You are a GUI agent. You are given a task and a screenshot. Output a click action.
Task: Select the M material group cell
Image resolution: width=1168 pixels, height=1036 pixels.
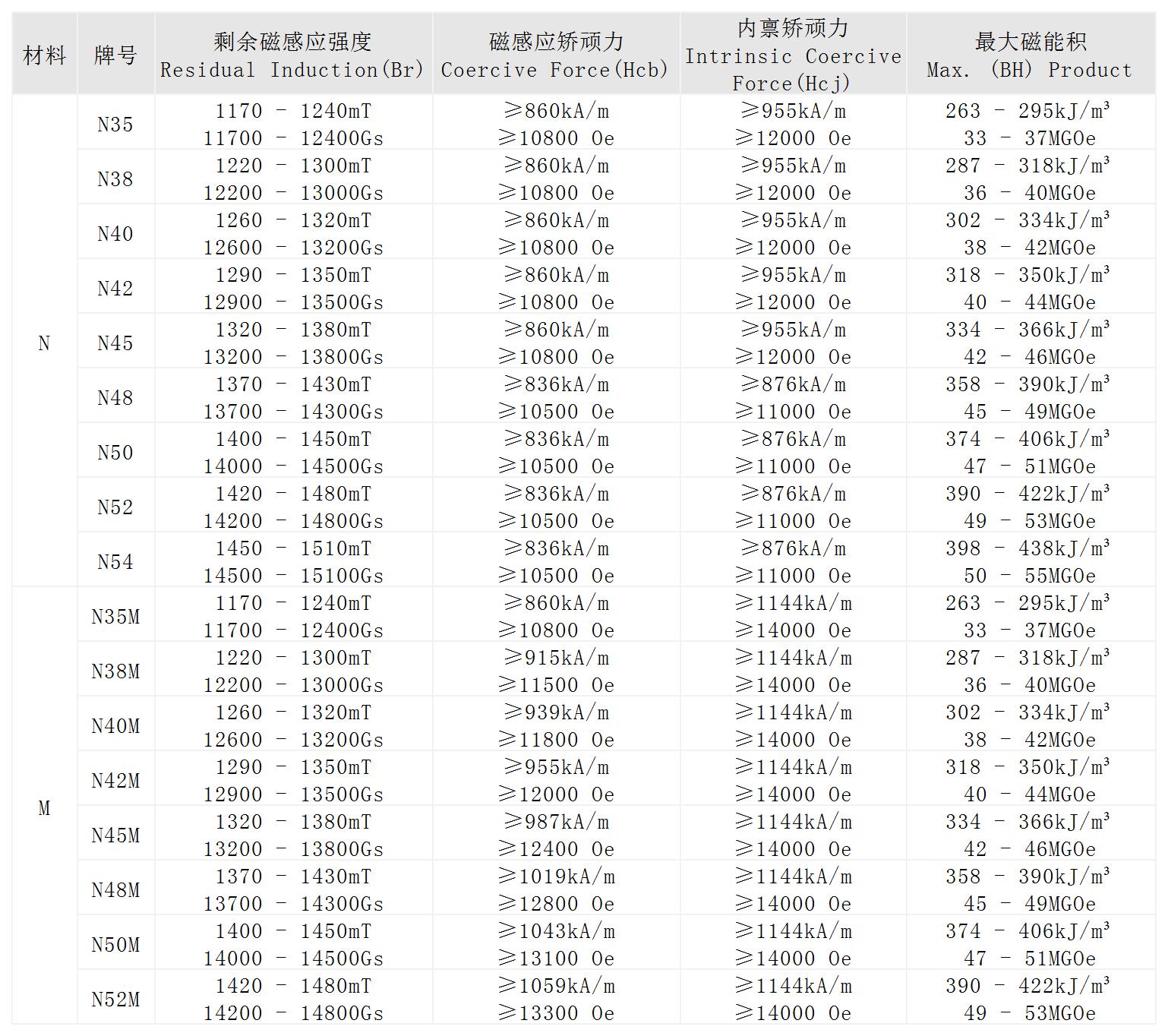click(x=44, y=808)
